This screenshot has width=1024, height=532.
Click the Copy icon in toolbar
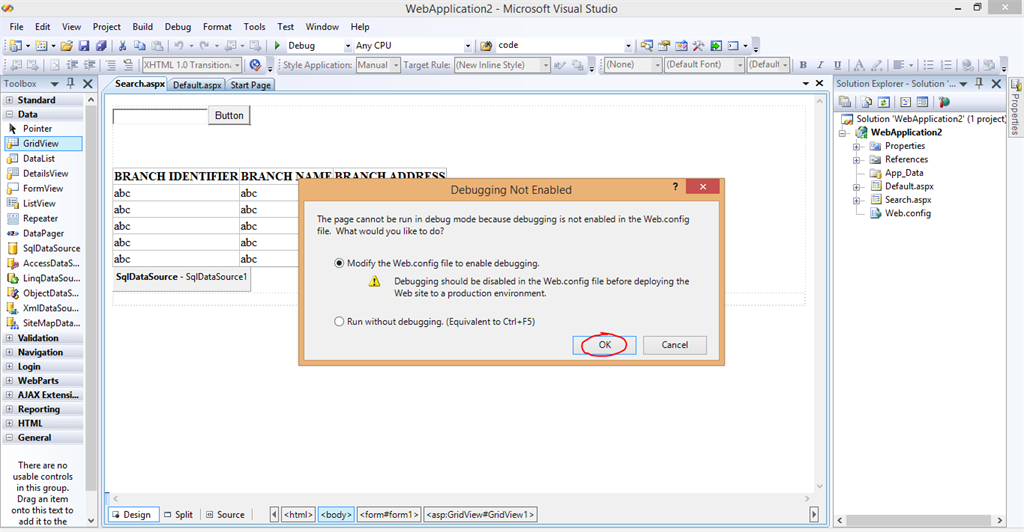tap(139, 46)
